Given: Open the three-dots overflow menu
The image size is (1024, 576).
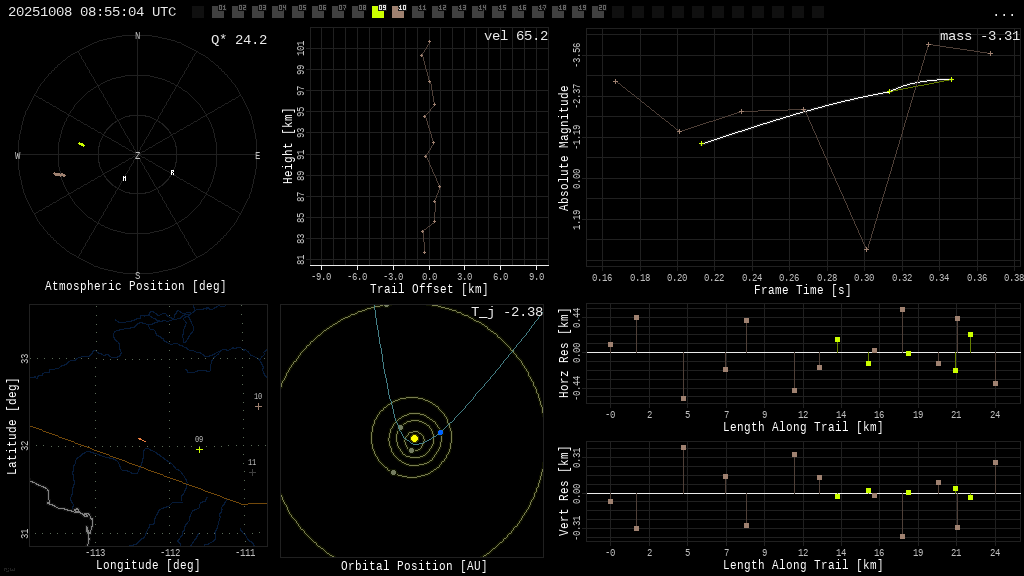Looking at the screenshot, I should (1003, 13).
